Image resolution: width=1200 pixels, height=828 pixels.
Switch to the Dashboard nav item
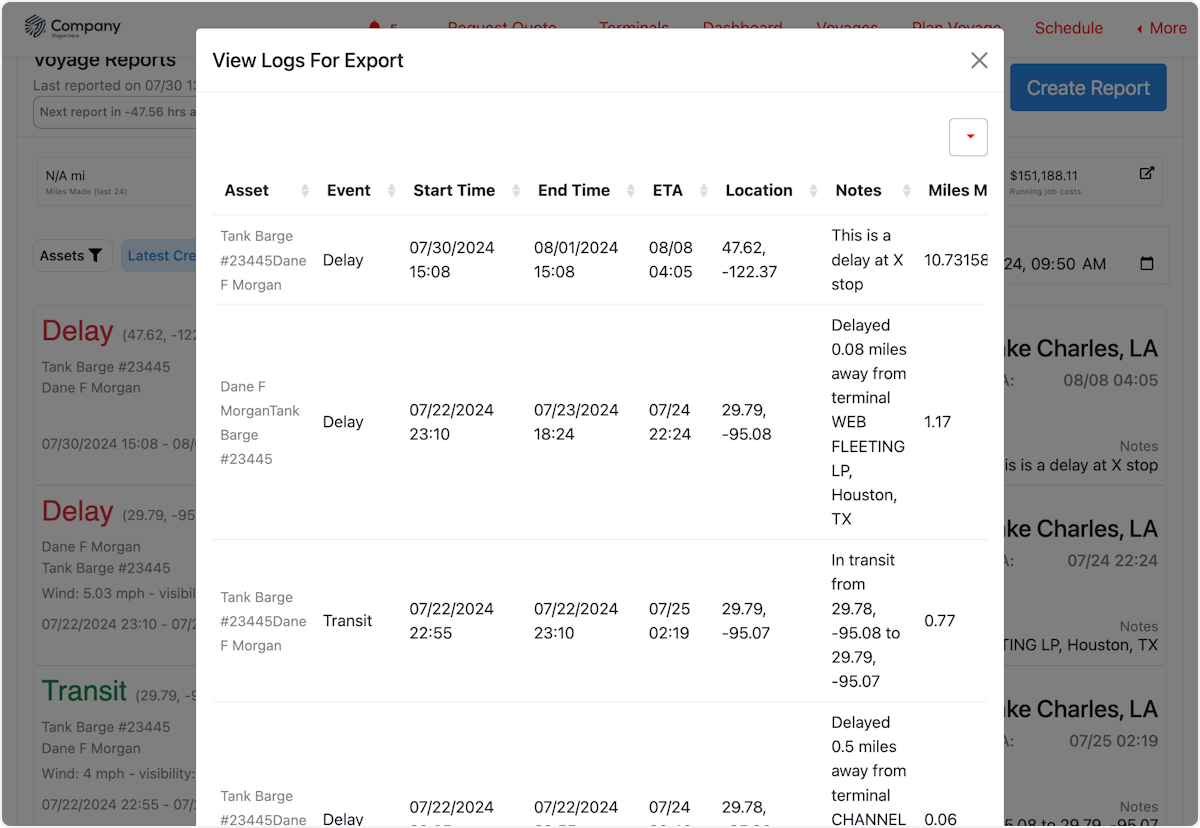[x=742, y=28]
